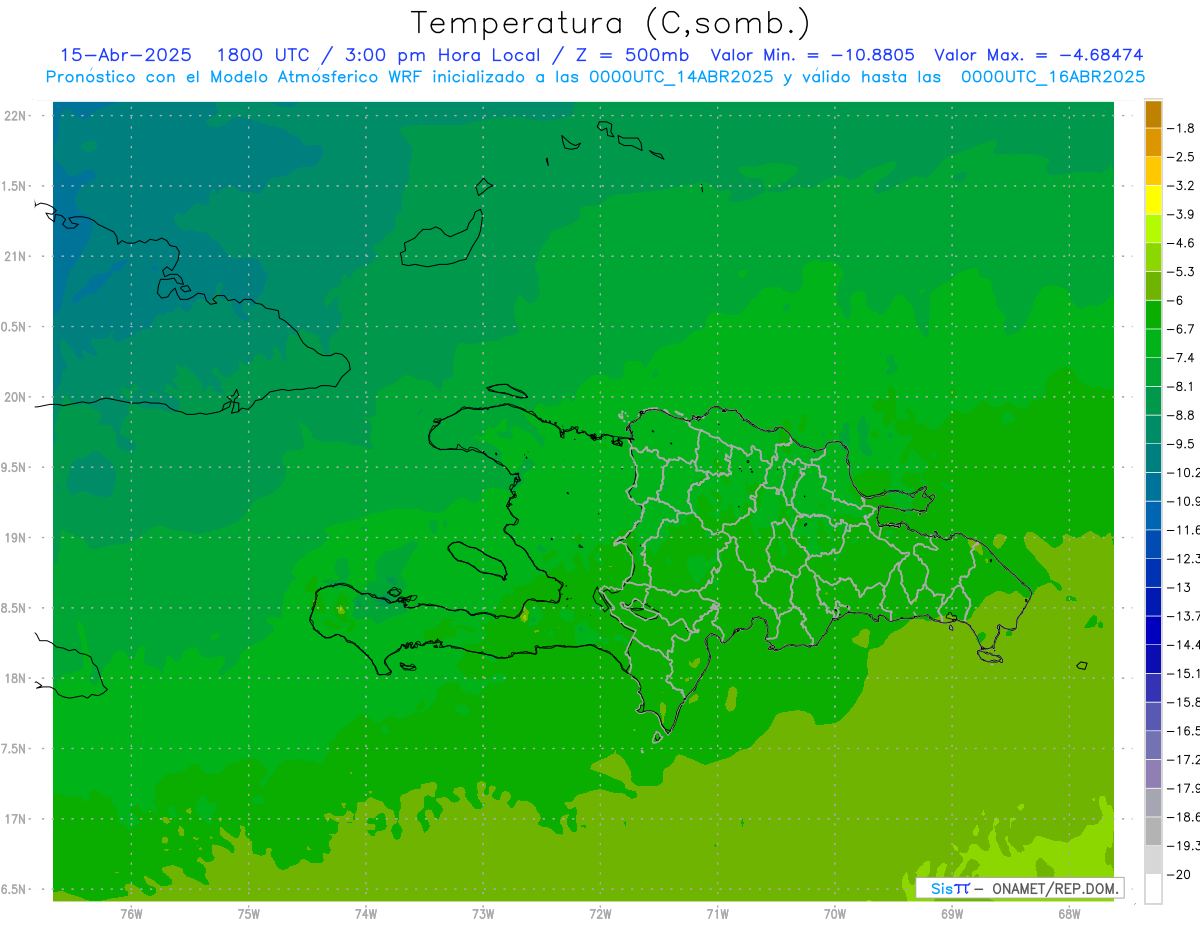Screen dimensions: 1200x927
Task: Pick the brown-orange swatch above -1.8
Action: 1153,115
